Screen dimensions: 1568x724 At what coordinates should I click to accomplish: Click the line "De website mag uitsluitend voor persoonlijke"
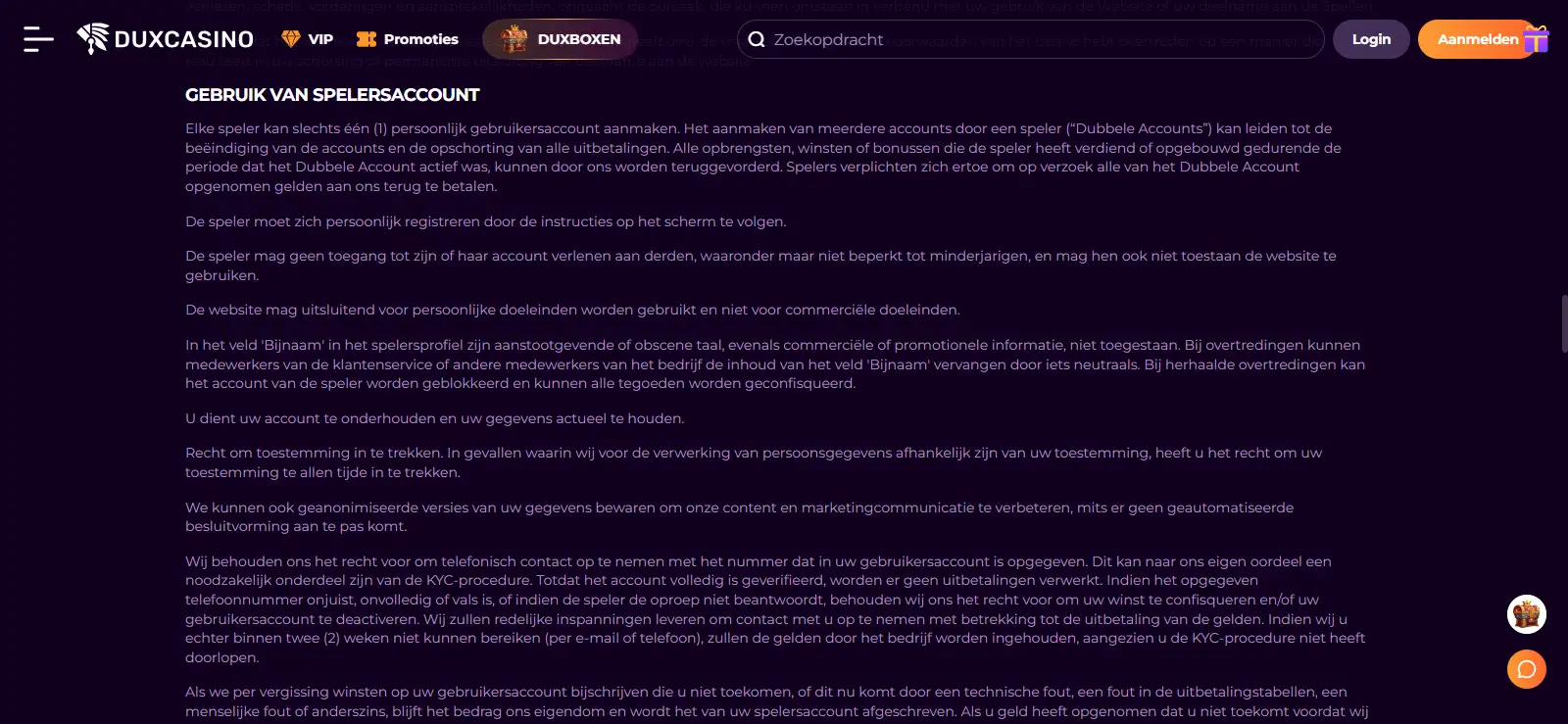[572, 310]
